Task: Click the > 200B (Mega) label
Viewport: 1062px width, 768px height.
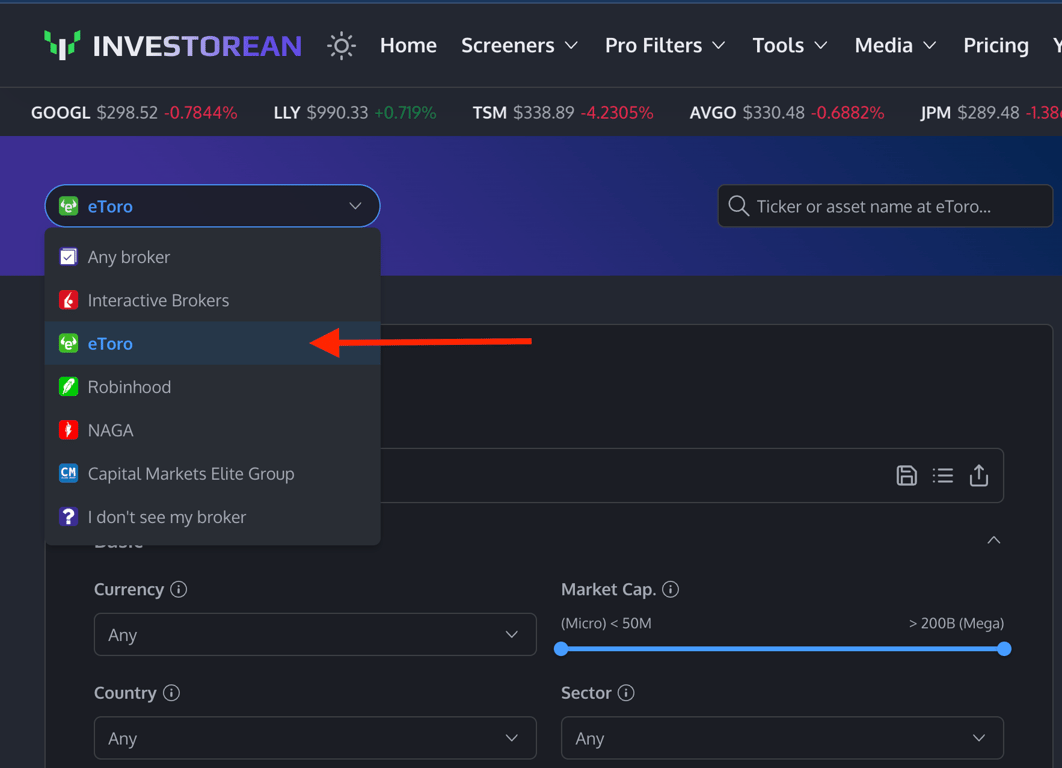Action: click(x=956, y=623)
